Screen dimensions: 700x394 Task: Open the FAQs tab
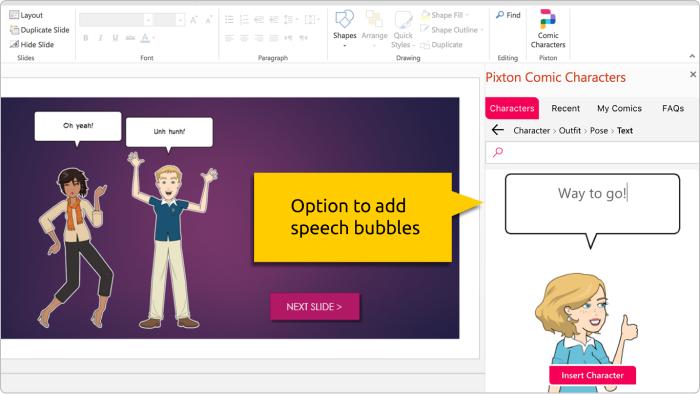[673, 108]
